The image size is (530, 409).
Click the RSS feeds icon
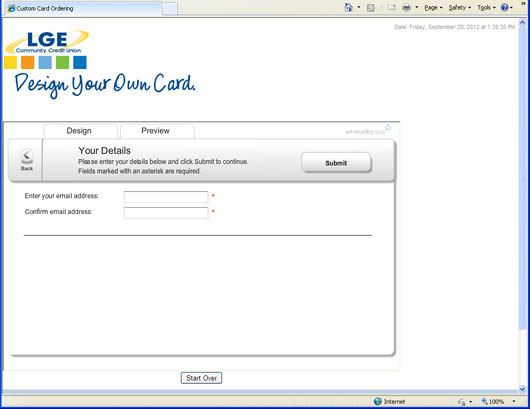[x=371, y=8]
